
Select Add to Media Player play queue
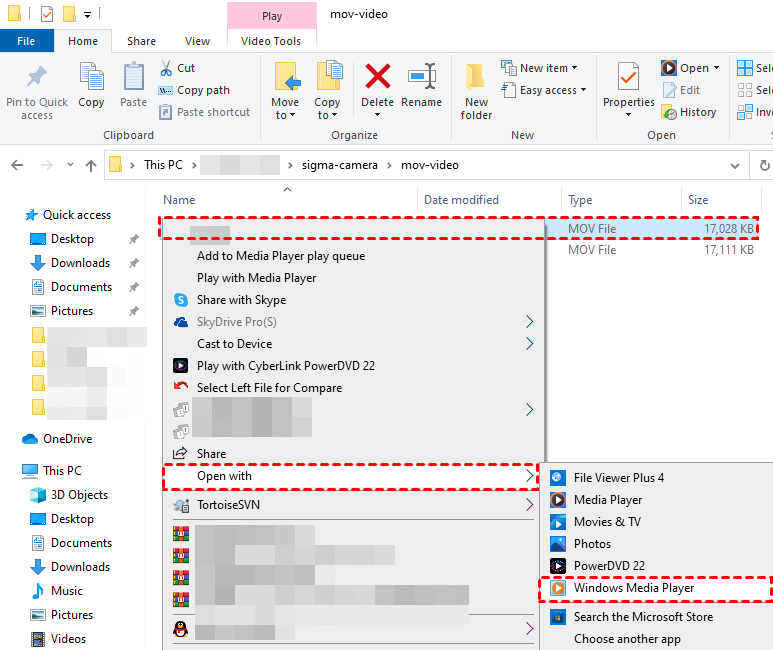click(x=281, y=256)
